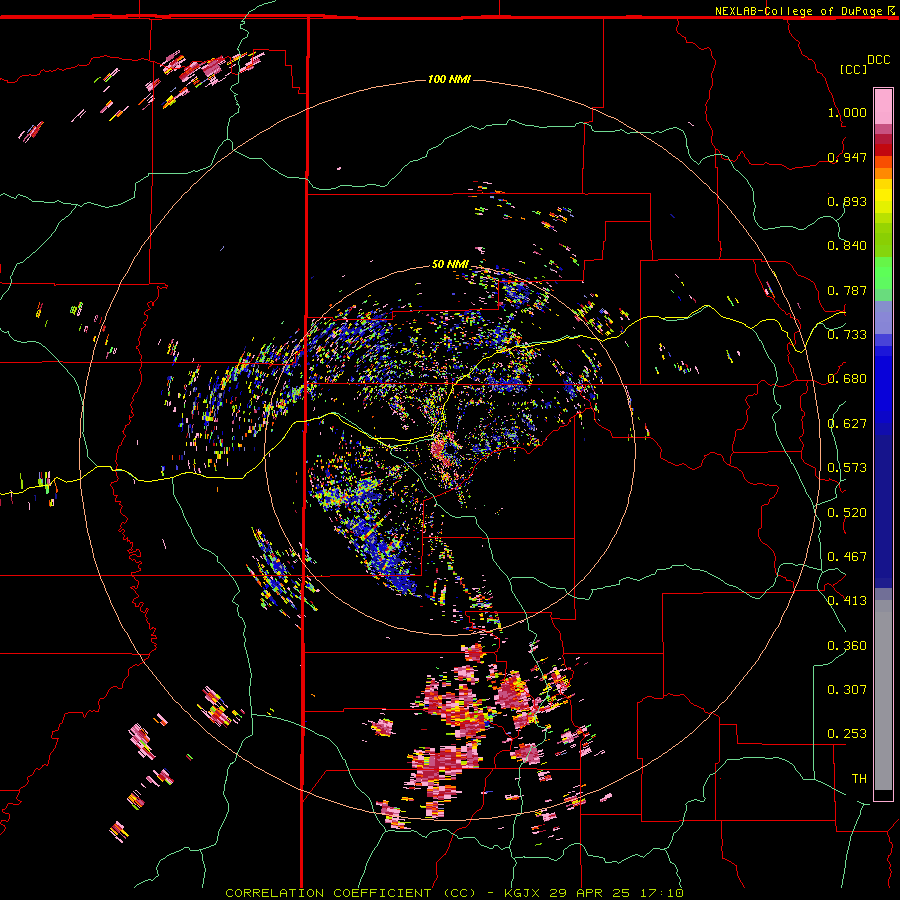
Task: Select the 0.307 legend value
Action: [847, 690]
